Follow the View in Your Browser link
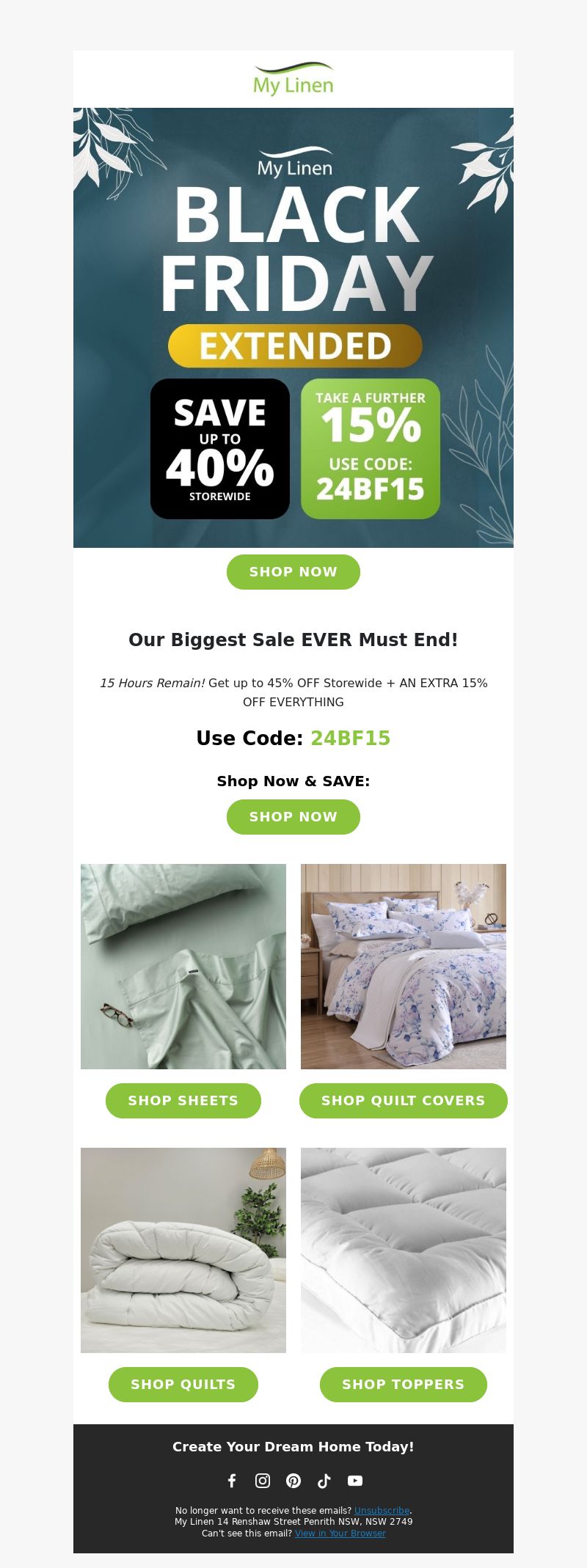This screenshot has height=1568, width=587. (340, 1533)
